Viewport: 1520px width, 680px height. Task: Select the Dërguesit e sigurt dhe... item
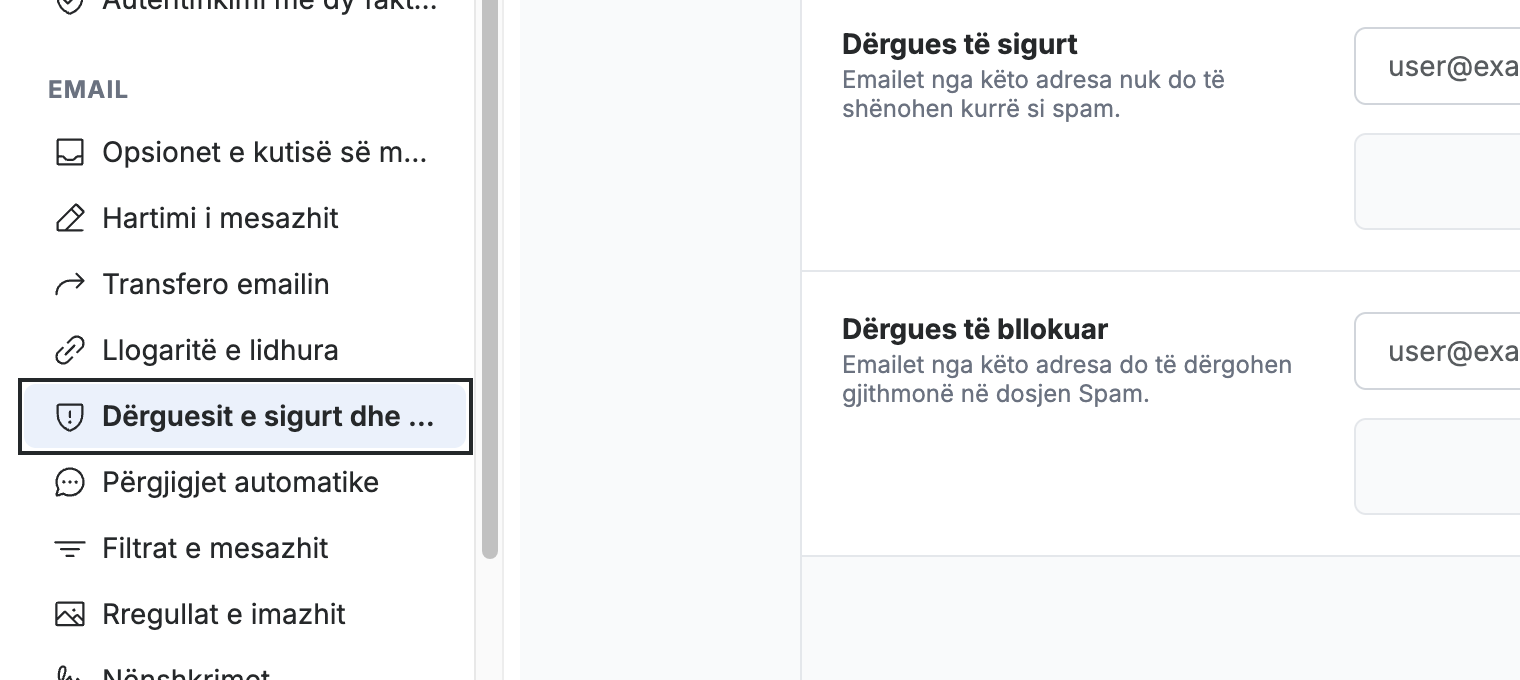(245, 417)
